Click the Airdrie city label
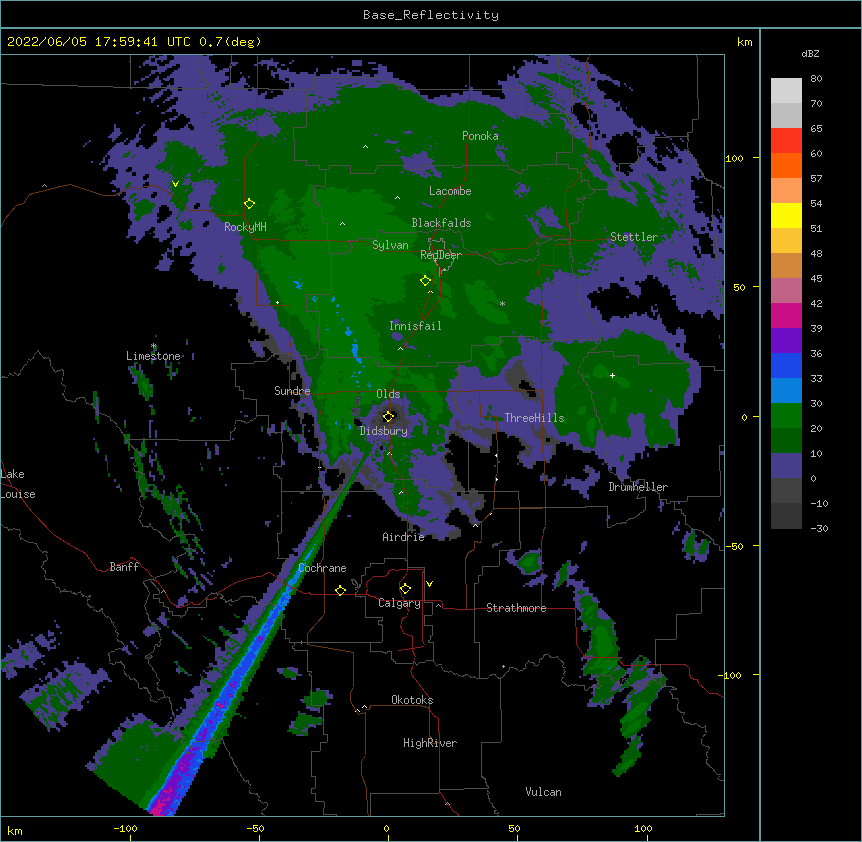This screenshot has width=862, height=842. (404, 537)
